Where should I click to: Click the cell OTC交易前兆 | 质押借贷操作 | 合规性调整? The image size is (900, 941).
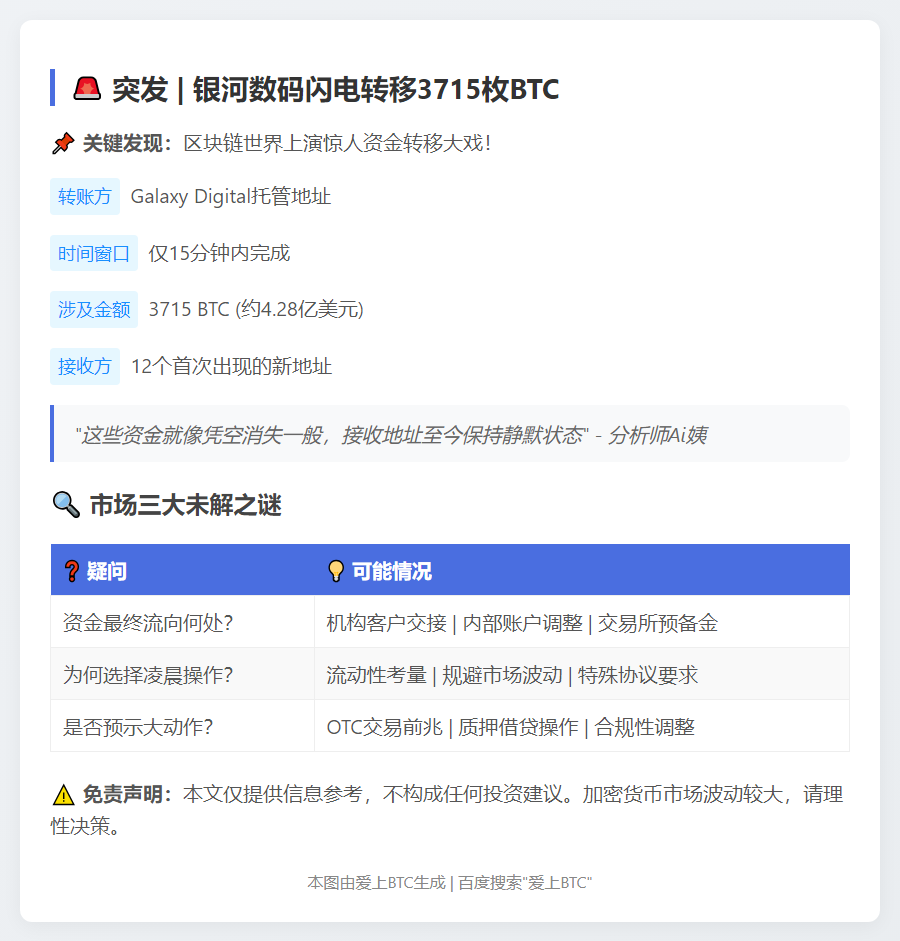coord(582,726)
